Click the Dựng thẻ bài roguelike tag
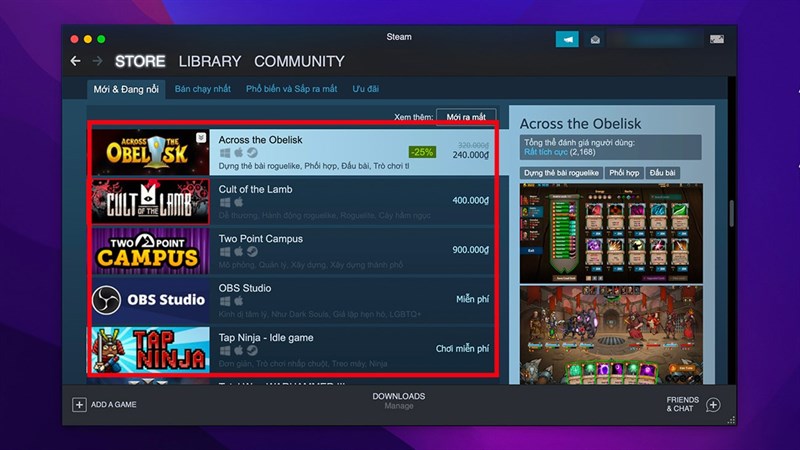 (561, 173)
